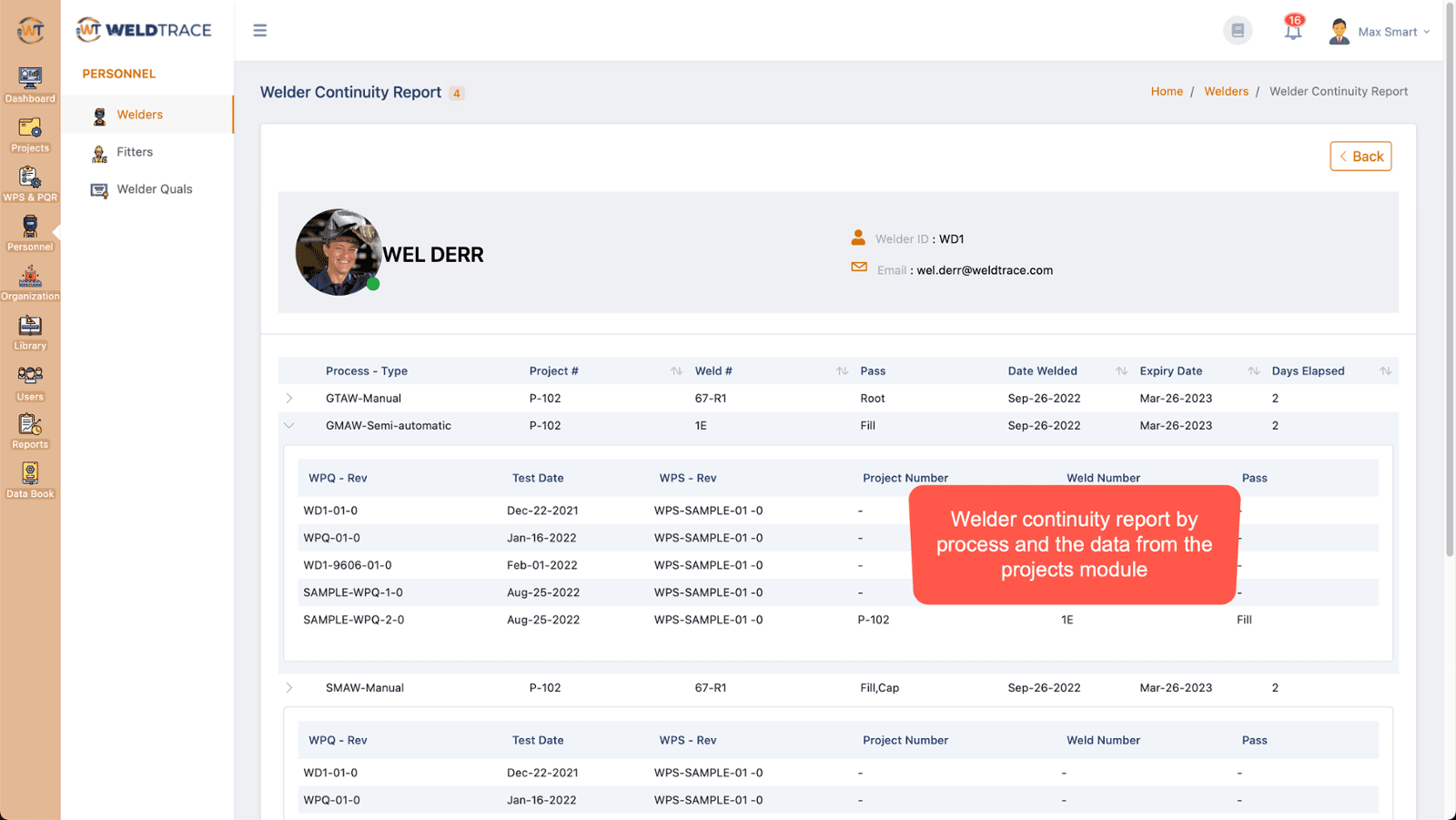
Task: Sort table by Days Elapsed column
Action: coord(1384,371)
